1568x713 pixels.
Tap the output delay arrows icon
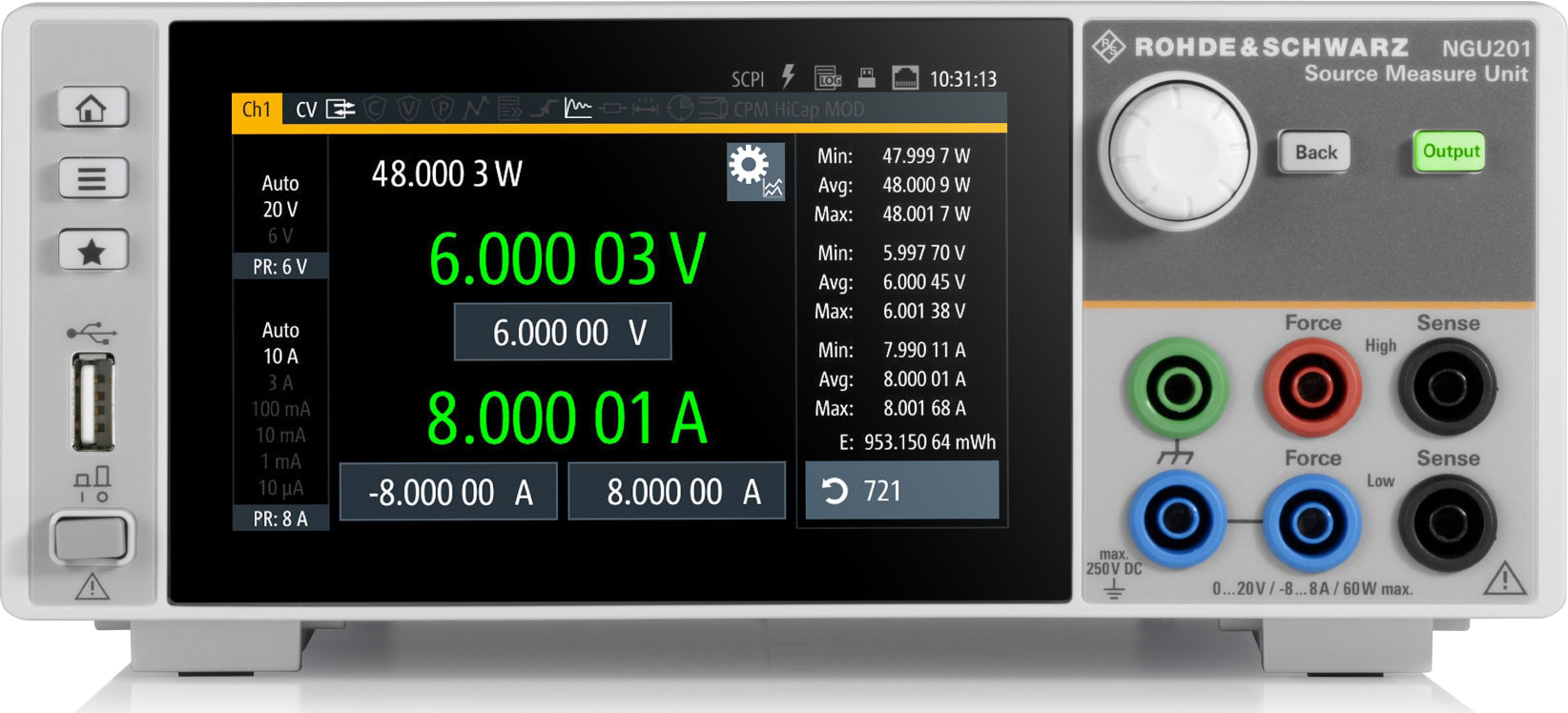coord(646,110)
